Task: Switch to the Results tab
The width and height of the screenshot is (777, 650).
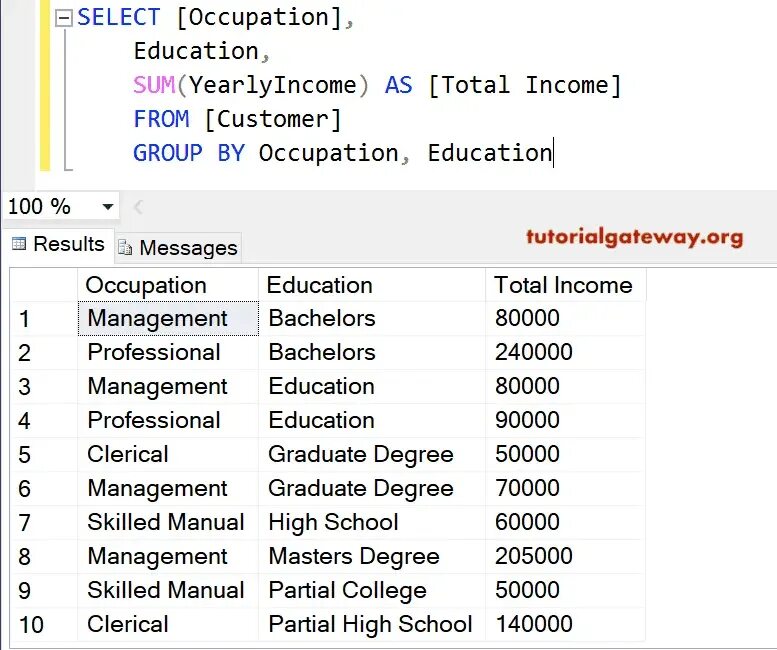Action: tap(57, 244)
